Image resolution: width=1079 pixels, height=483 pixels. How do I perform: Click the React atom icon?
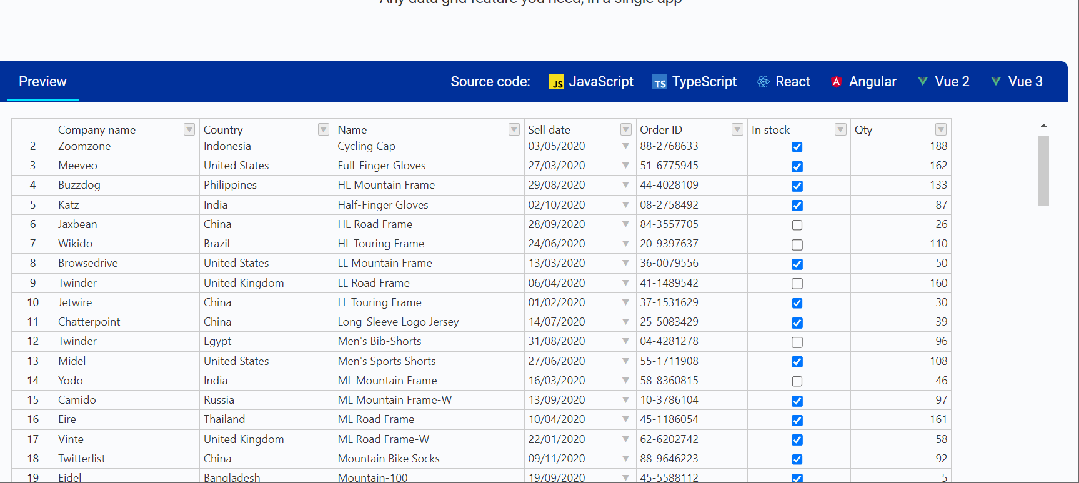763,82
